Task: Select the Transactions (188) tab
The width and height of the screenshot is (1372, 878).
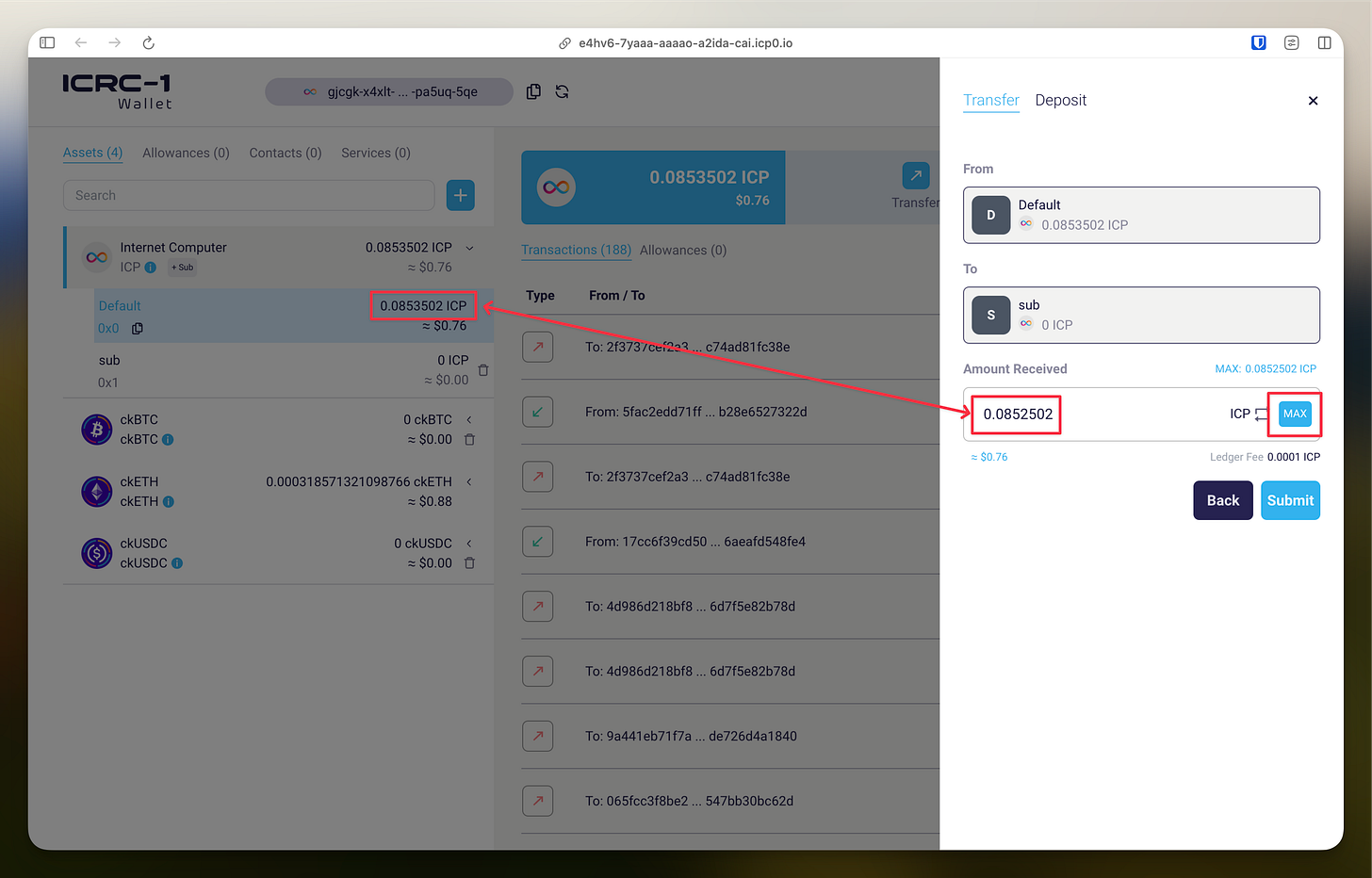Action: click(x=576, y=250)
